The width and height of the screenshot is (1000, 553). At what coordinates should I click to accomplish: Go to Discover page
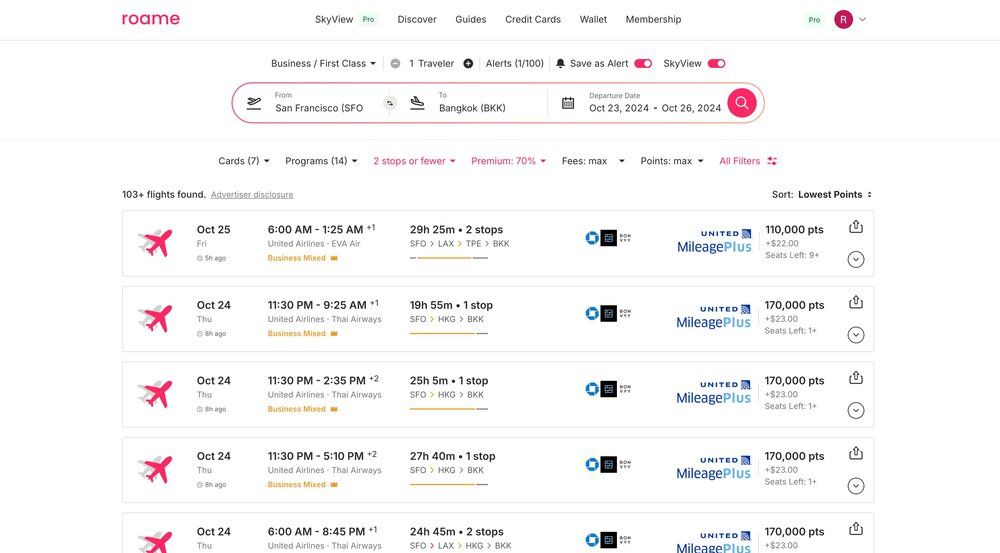(x=417, y=20)
